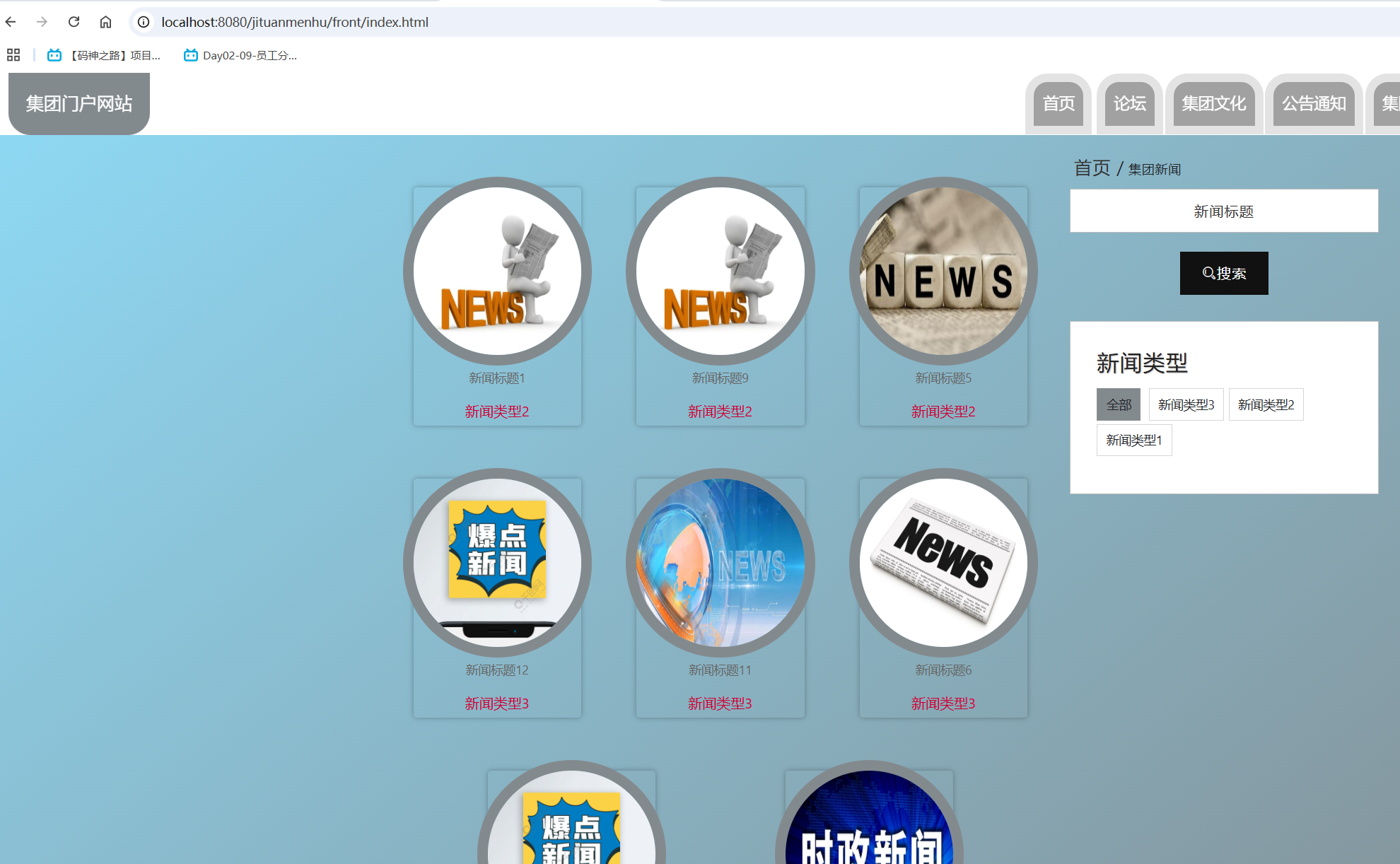Click 新闻类型2 label under 新闻标题5
Viewport: 1400px width, 864px height.
point(943,411)
